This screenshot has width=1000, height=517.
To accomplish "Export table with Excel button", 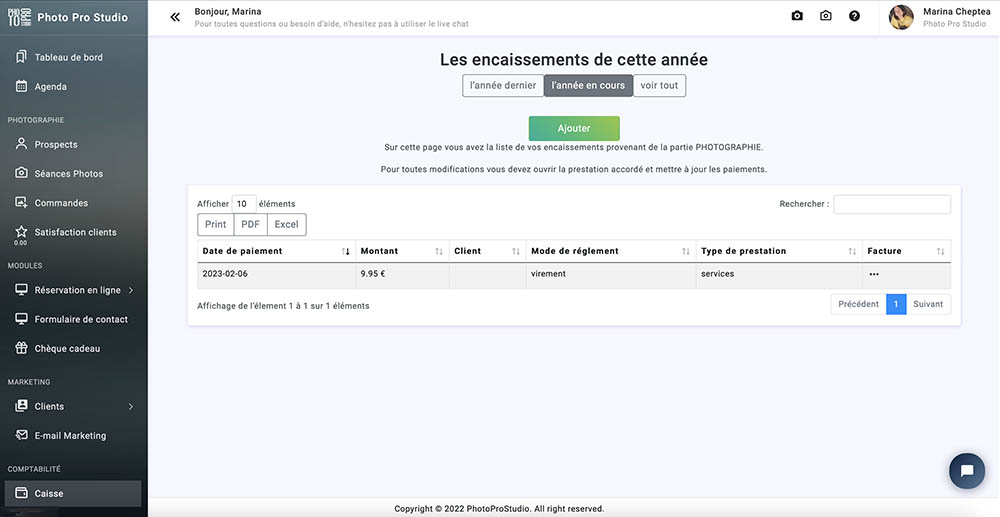I will pos(286,224).
